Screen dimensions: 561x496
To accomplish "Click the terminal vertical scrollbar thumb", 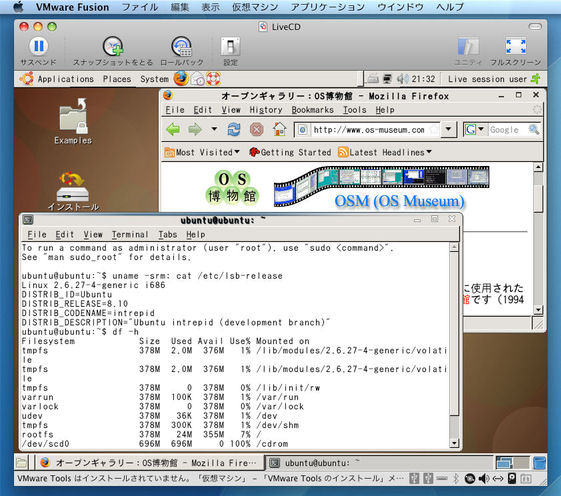I will [x=454, y=334].
